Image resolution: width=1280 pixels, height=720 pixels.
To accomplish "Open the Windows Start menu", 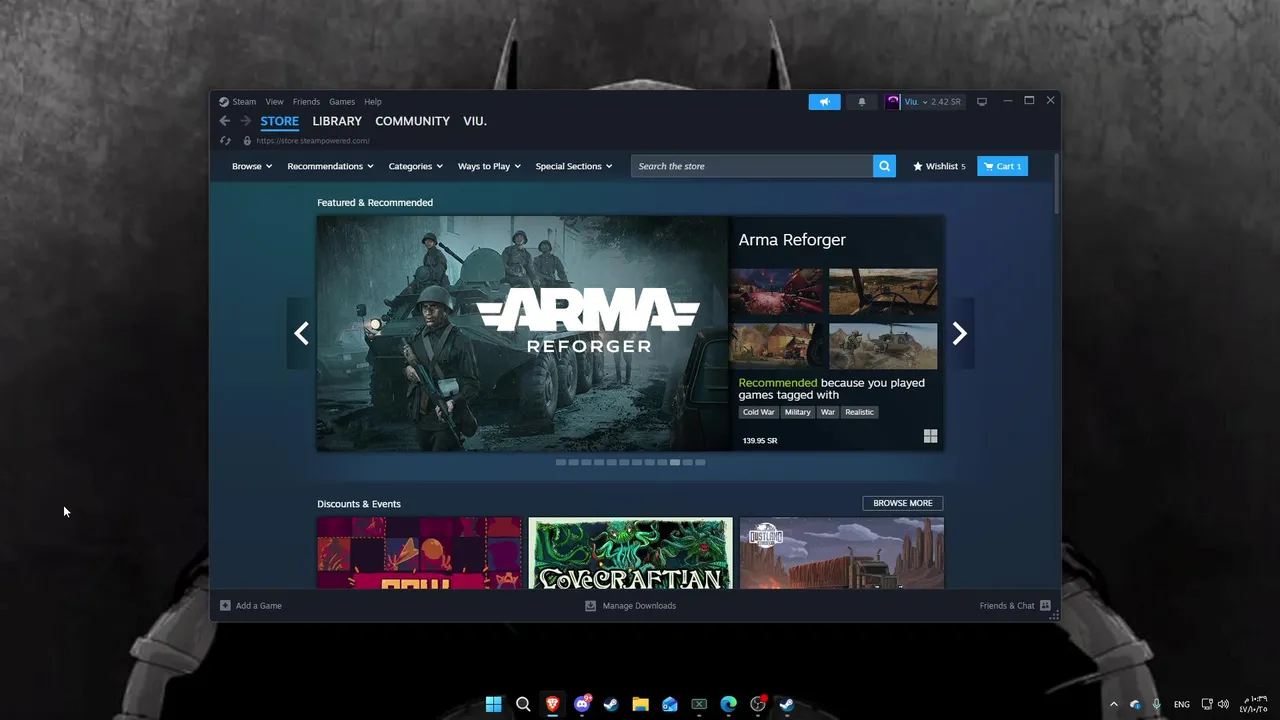I will point(494,704).
